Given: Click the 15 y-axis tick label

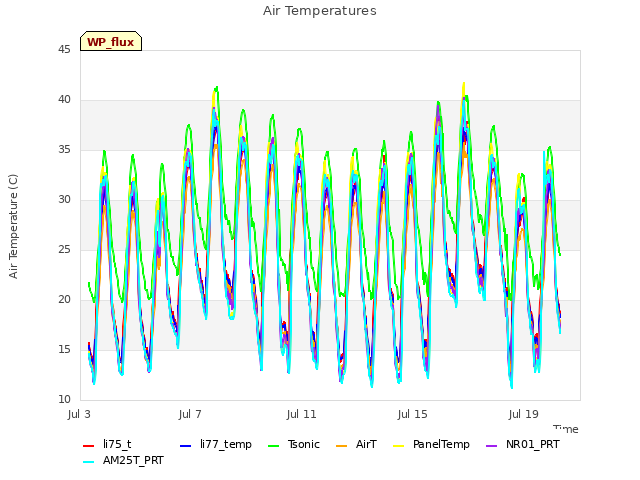Looking at the screenshot, I should (x=64, y=350).
